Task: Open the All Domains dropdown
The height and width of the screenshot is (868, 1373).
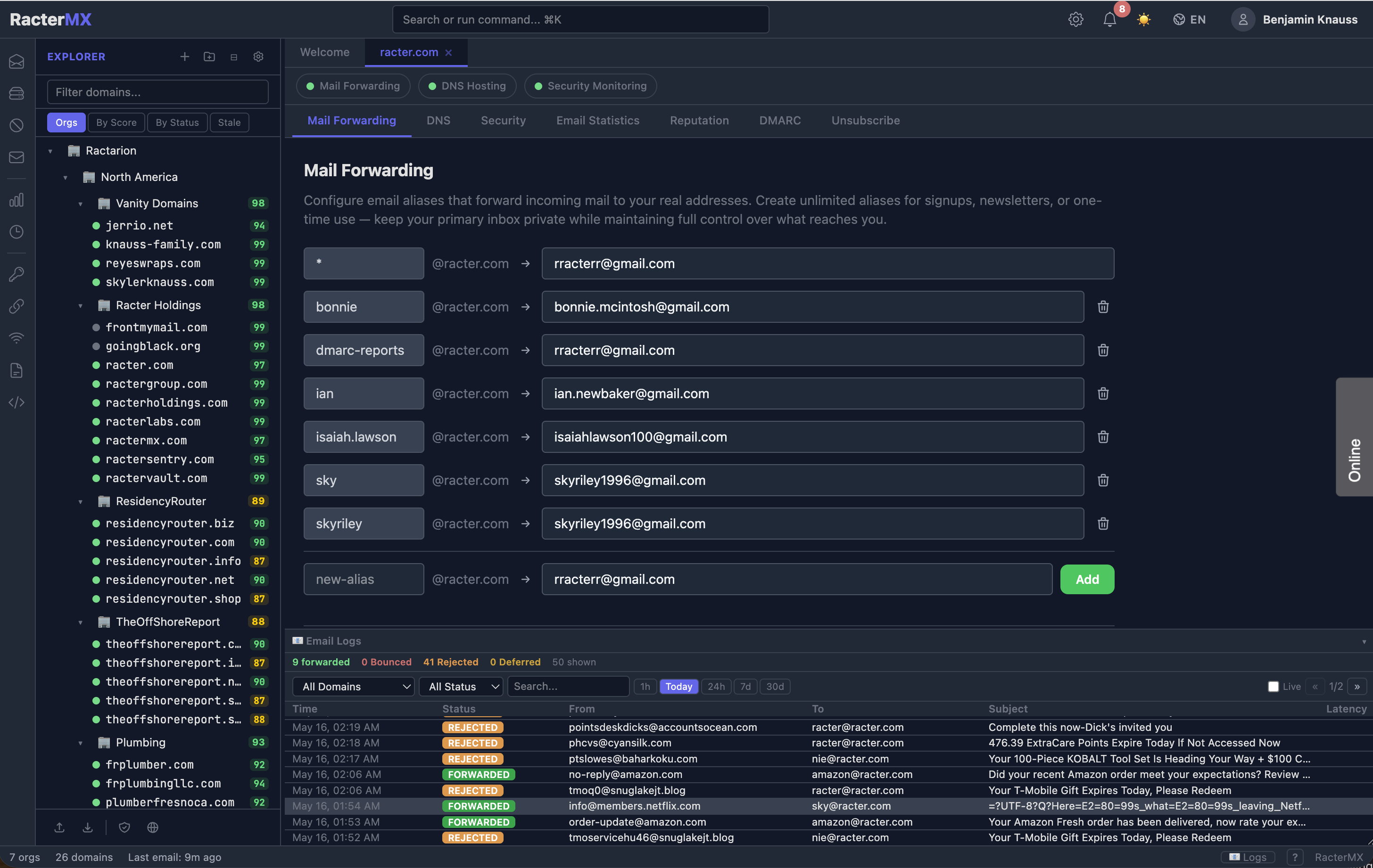Action: [x=354, y=686]
